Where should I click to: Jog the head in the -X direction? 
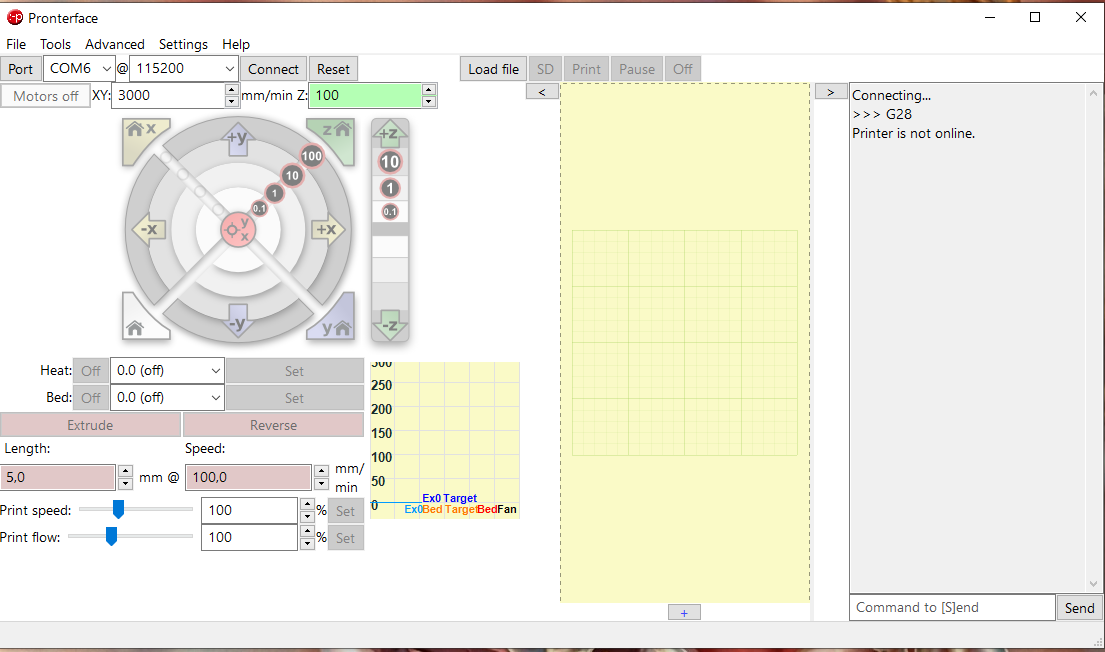[149, 230]
